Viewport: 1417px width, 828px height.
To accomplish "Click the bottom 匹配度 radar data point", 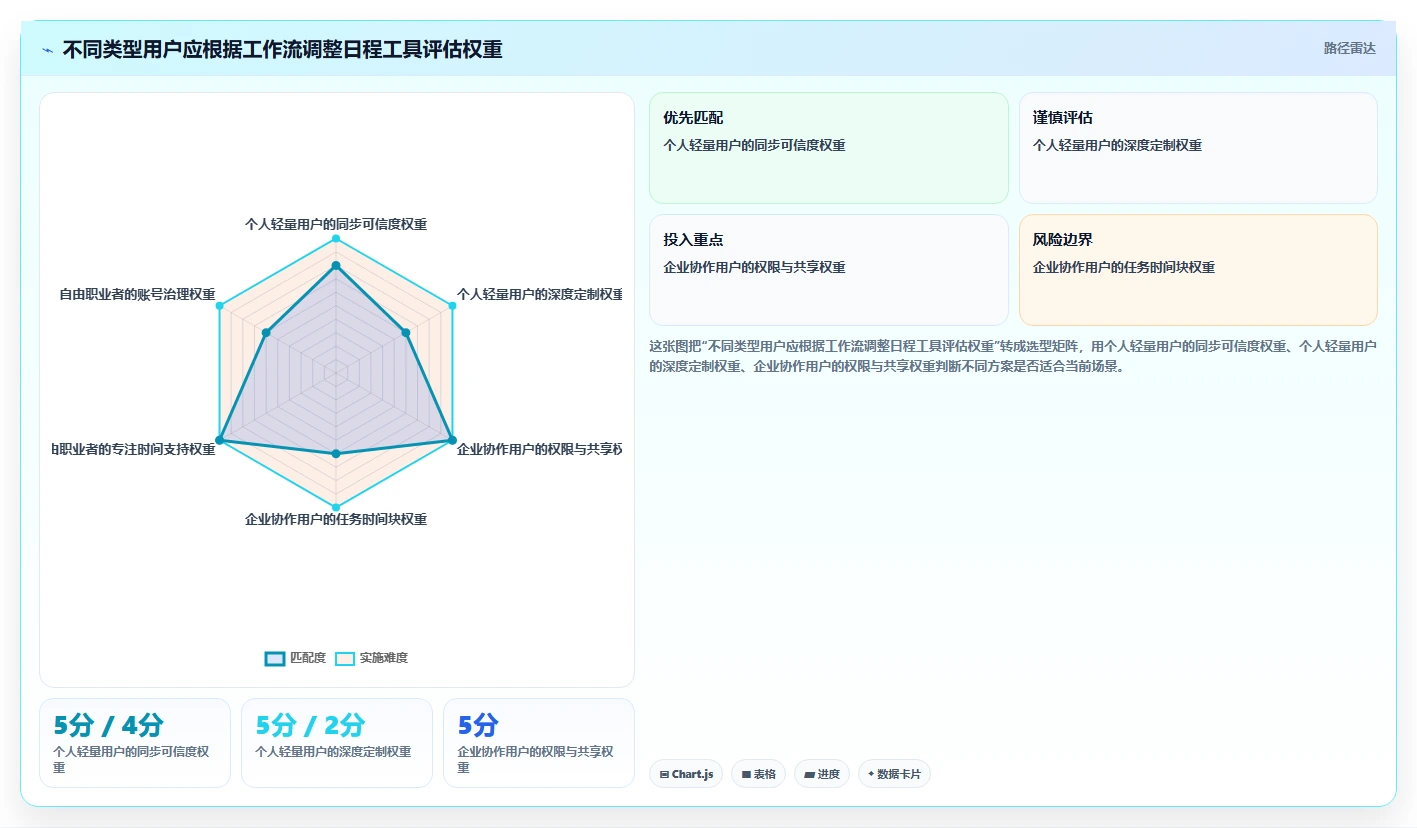I will click(336, 454).
